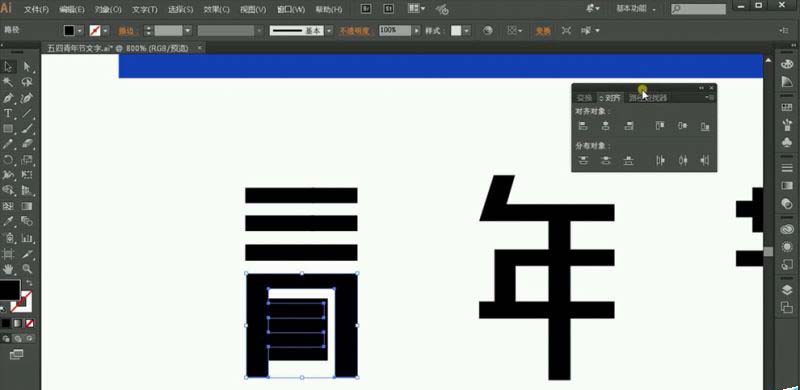Viewport: 800px width, 390px height.
Task: Open the 文件(F) menu
Action: (x=37, y=9)
